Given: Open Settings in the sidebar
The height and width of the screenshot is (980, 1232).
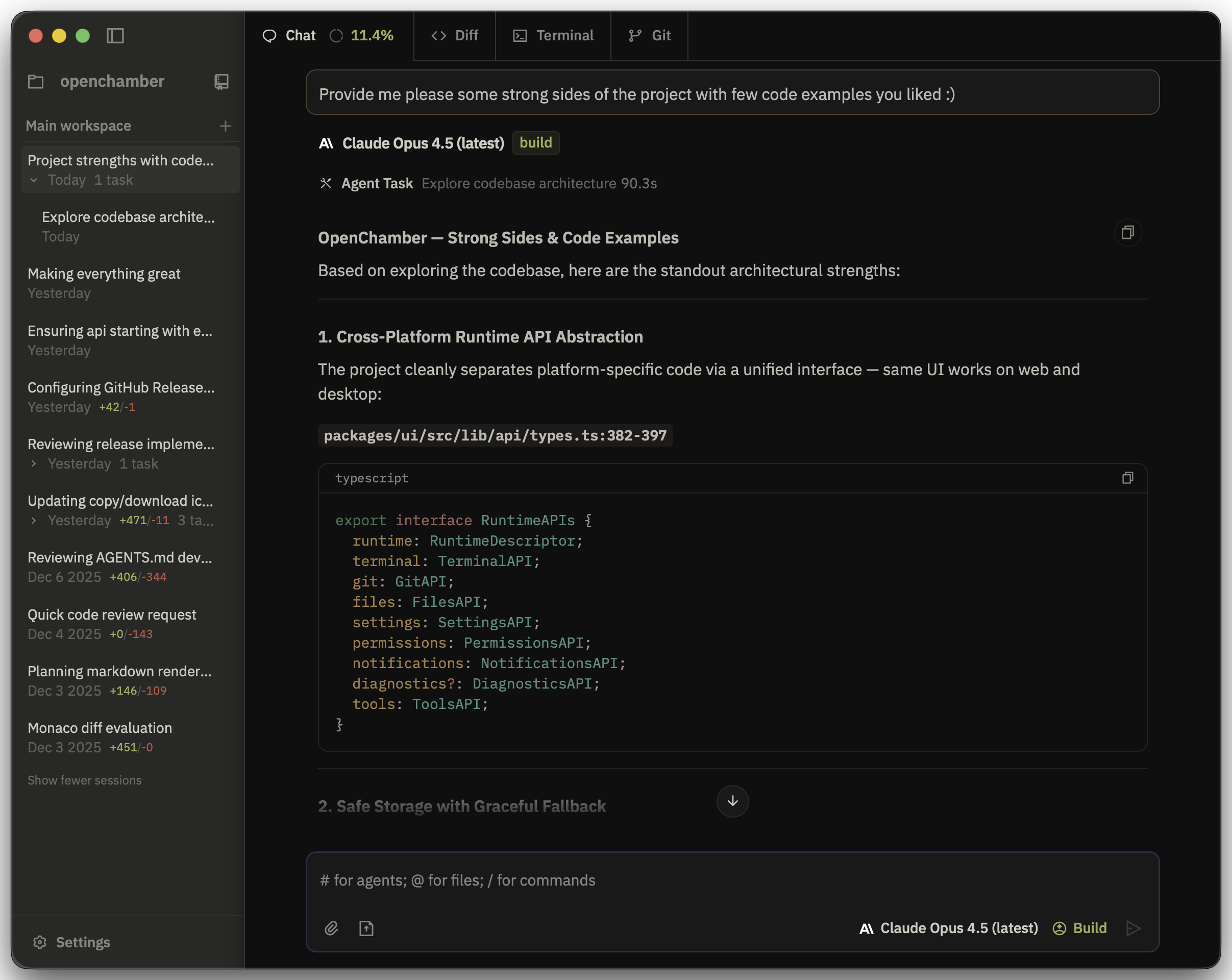Looking at the screenshot, I should (71, 942).
